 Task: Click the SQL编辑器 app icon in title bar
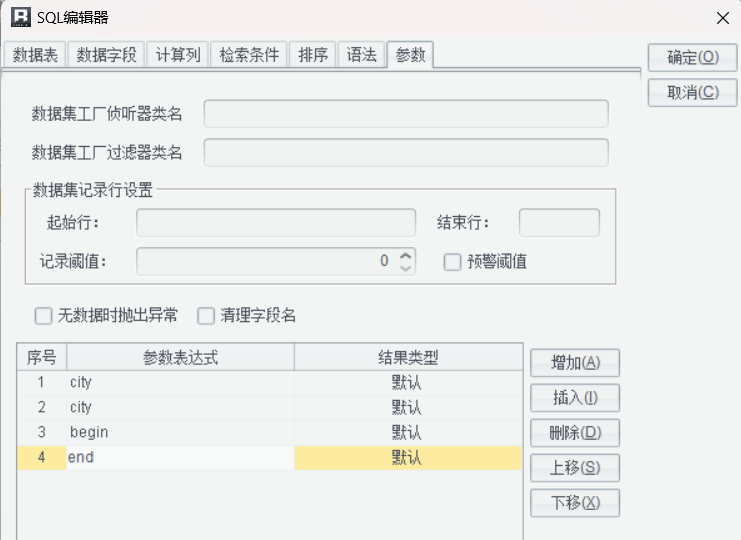point(19,16)
